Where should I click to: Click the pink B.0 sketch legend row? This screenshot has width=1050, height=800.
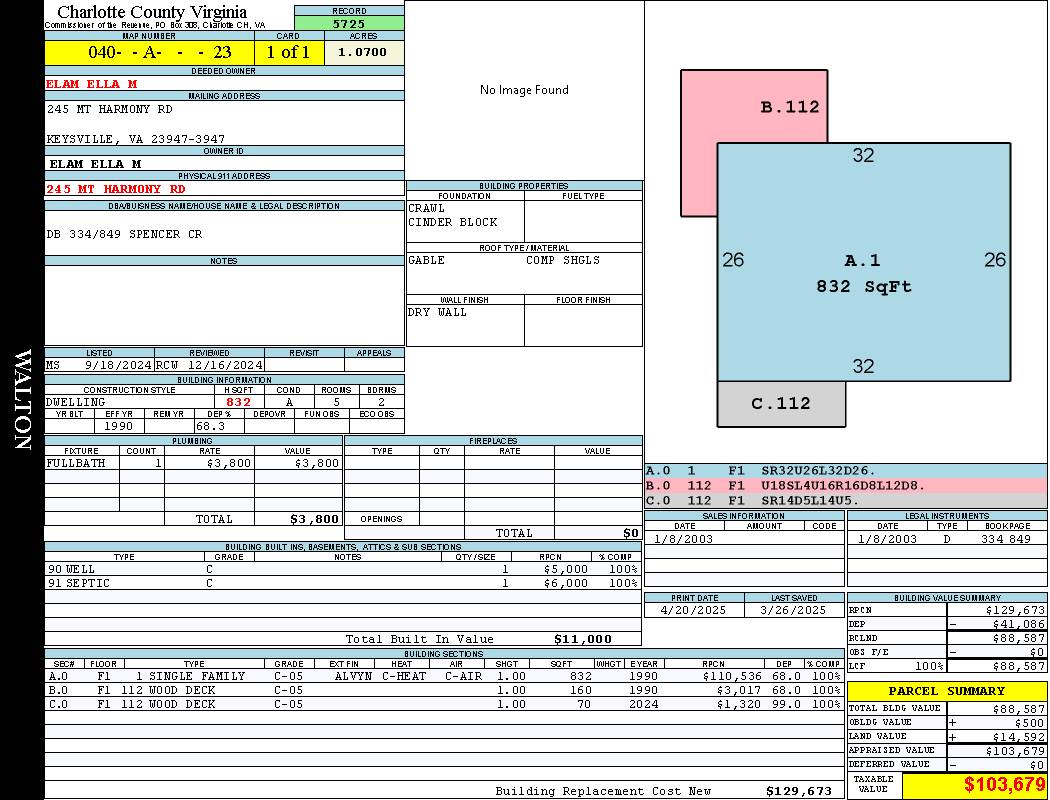click(x=845, y=486)
